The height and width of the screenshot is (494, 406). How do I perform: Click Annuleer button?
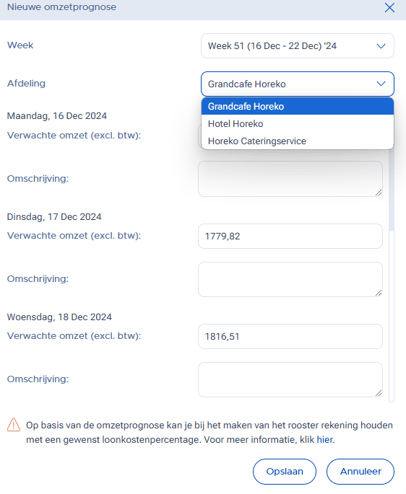pos(360,471)
